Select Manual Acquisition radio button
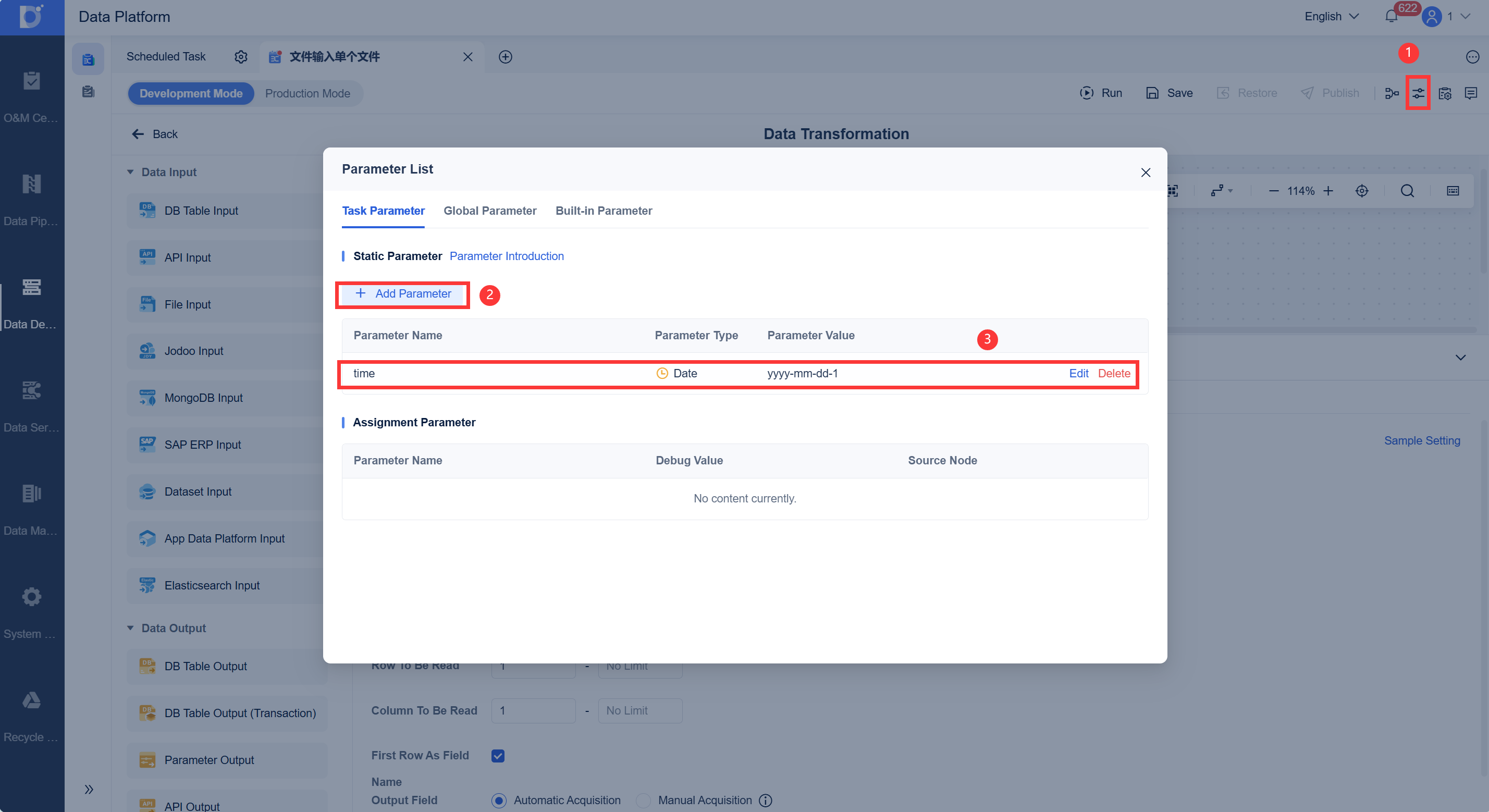This screenshot has width=1489, height=812. 643,800
